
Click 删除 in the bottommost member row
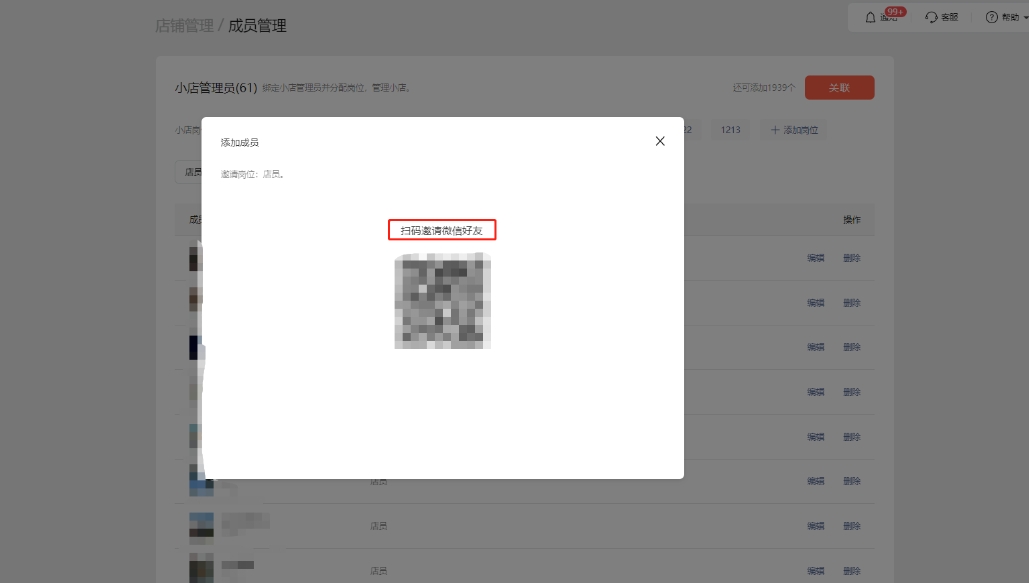(852, 571)
